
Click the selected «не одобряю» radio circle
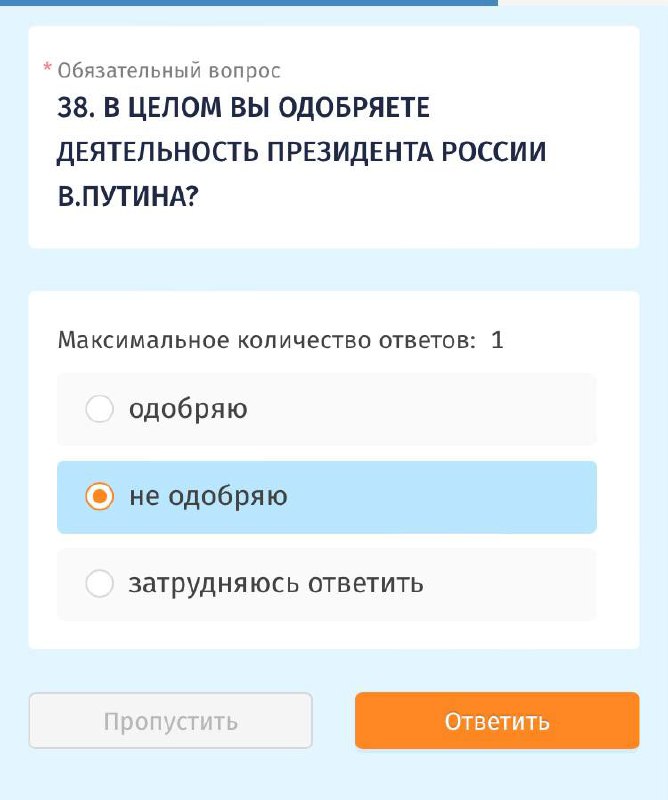pos(100,496)
